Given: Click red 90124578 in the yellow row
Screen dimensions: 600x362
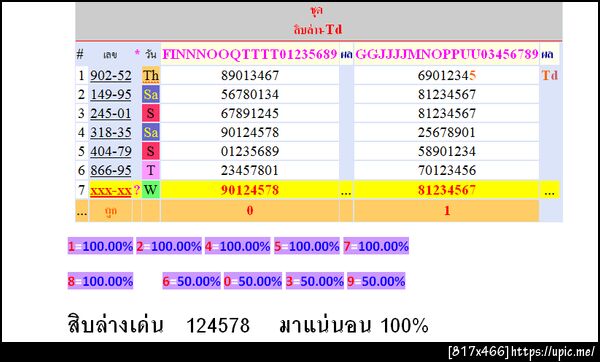Looking at the screenshot, I should click(x=250, y=190).
